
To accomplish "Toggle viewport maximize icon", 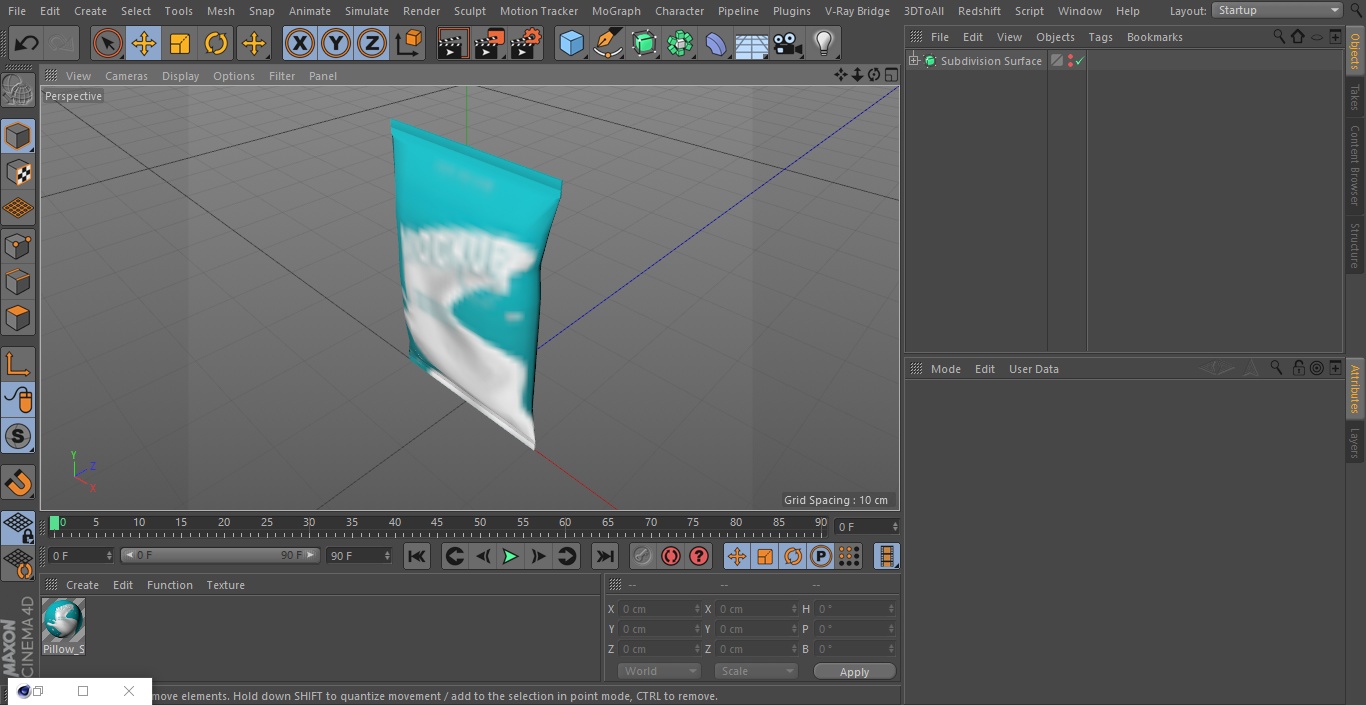I will (890, 75).
